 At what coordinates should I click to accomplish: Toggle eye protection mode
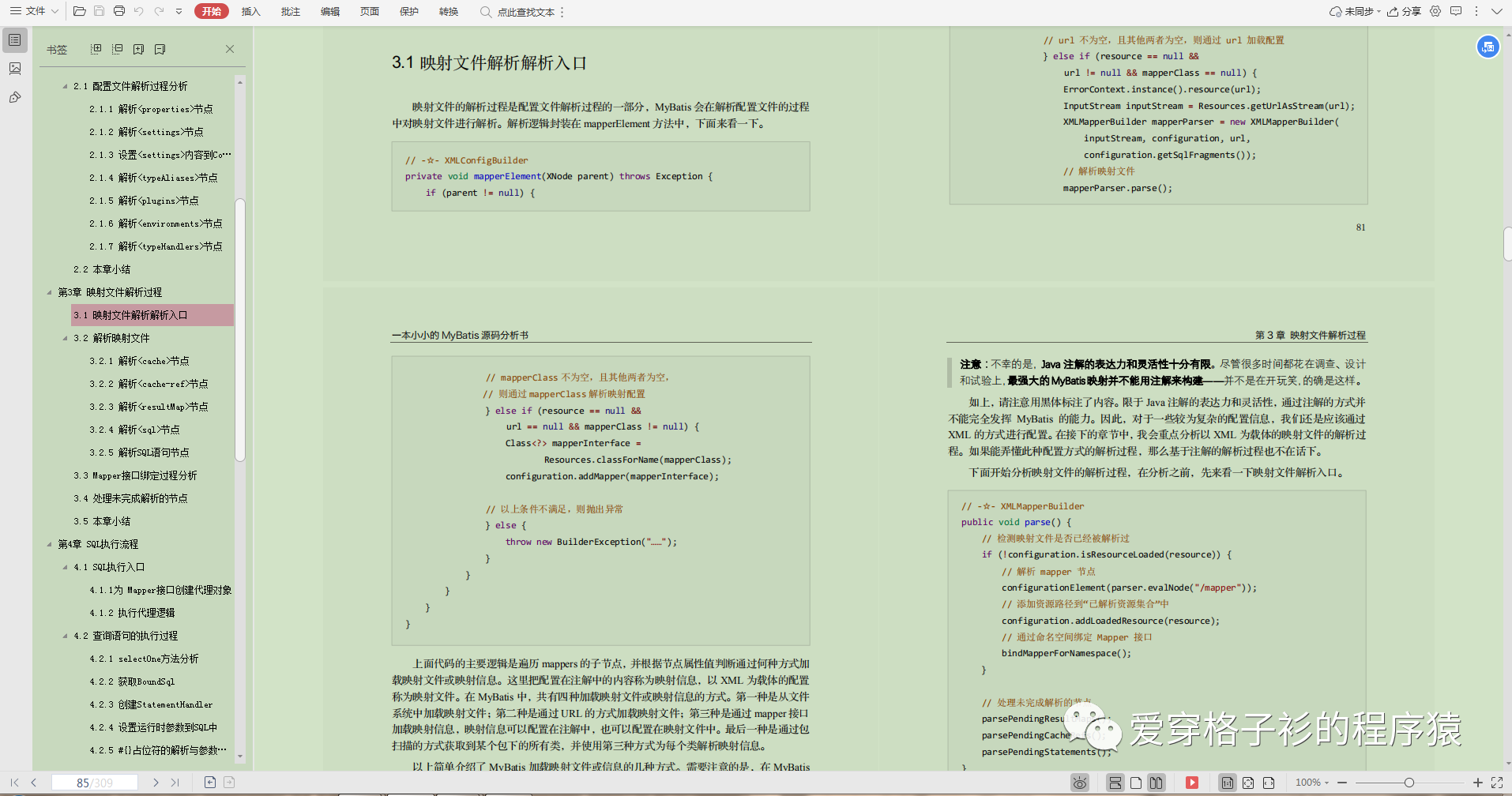point(1080,783)
